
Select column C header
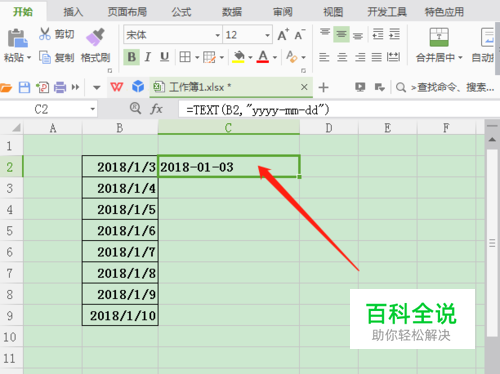pos(229,128)
